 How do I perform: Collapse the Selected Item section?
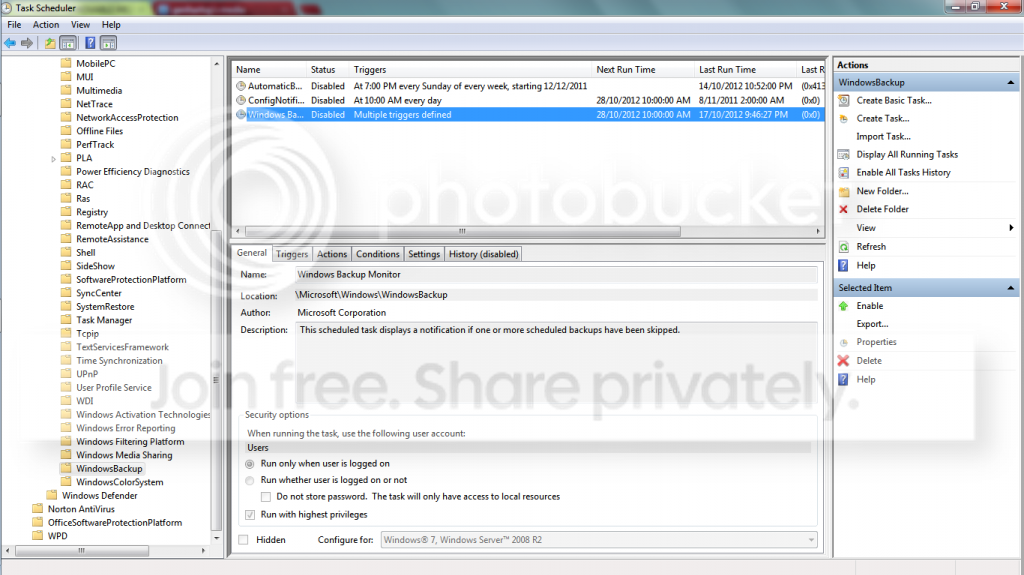click(1010, 288)
